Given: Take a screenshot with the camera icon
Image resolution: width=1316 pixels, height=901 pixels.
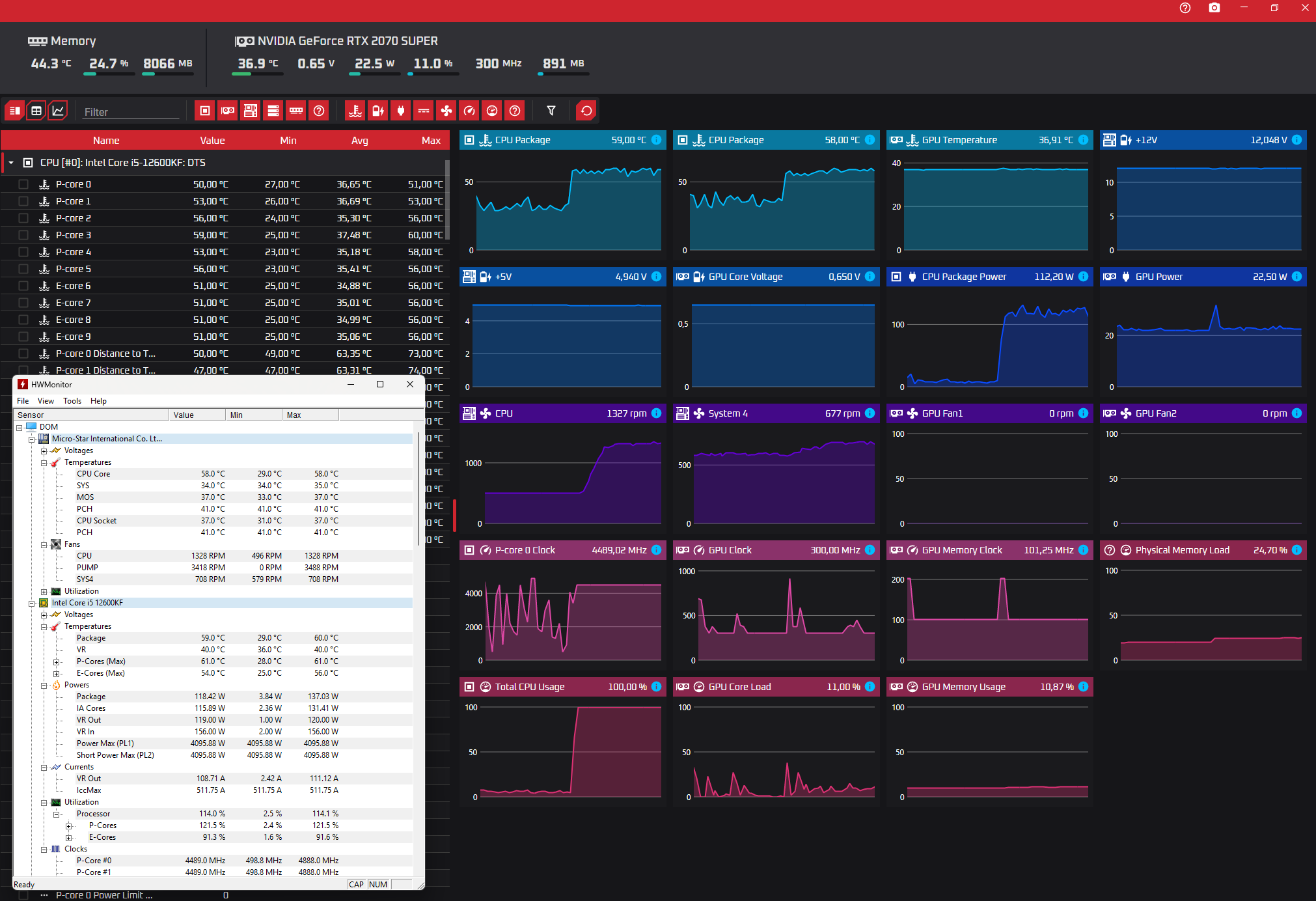Looking at the screenshot, I should 1214,8.
